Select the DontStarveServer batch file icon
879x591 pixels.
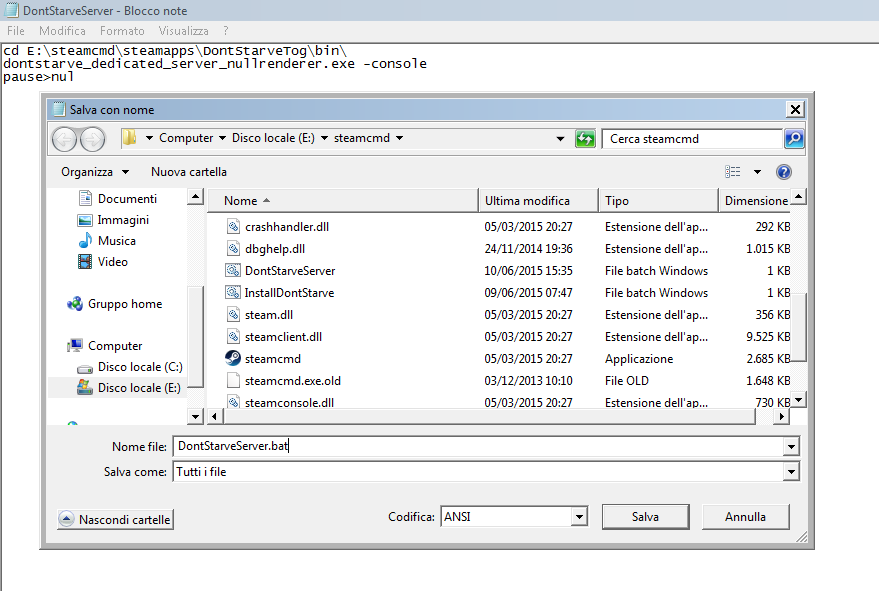tap(233, 270)
